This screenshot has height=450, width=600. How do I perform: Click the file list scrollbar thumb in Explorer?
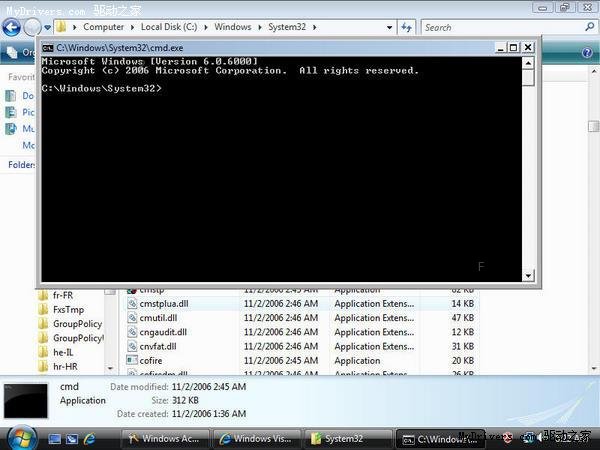[x=594, y=127]
